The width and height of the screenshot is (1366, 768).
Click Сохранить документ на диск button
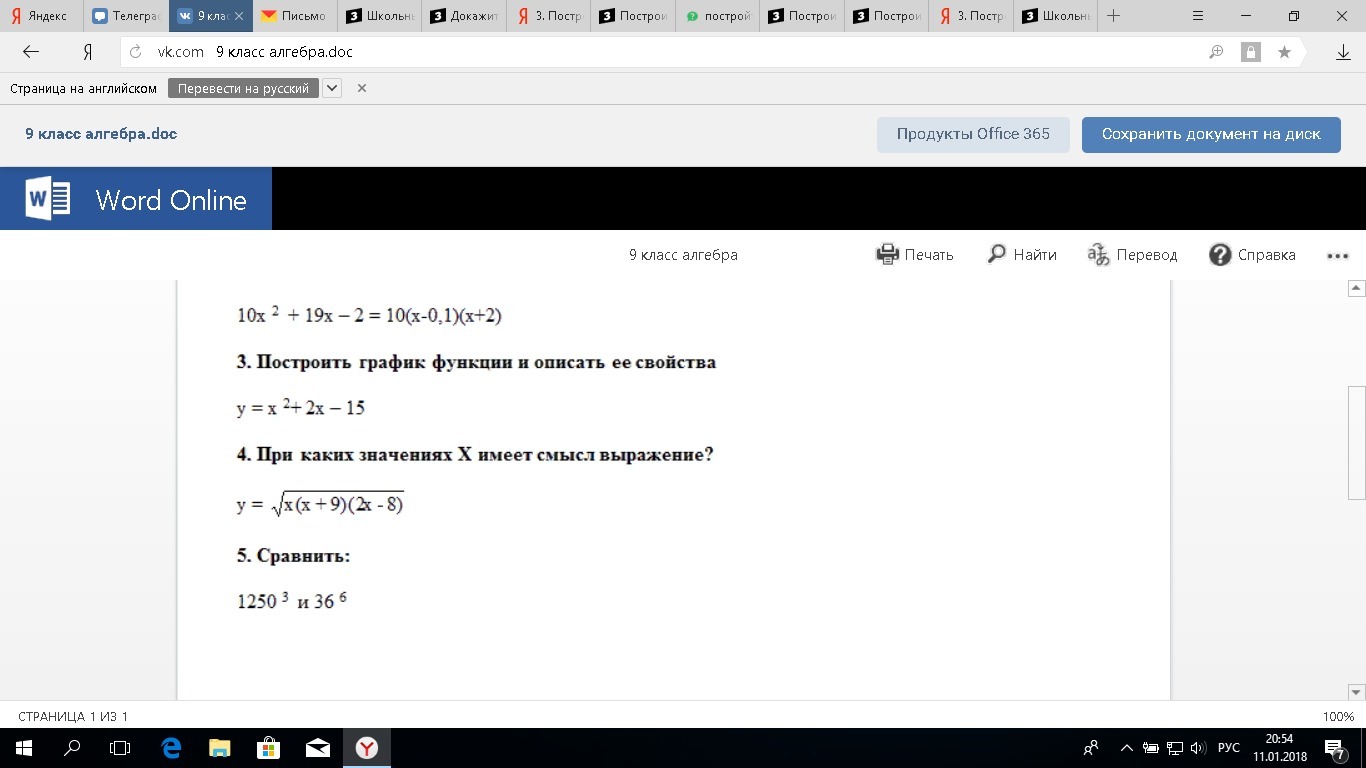(x=1210, y=134)
